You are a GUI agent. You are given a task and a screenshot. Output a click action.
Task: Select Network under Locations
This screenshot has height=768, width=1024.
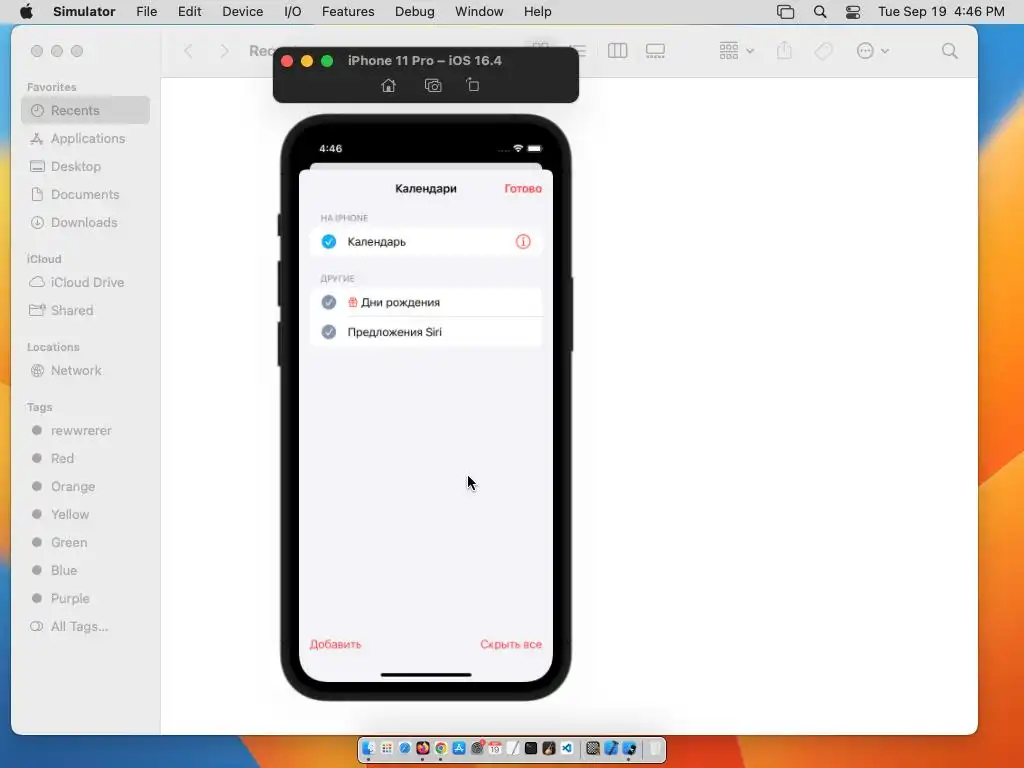coord(86,370)
